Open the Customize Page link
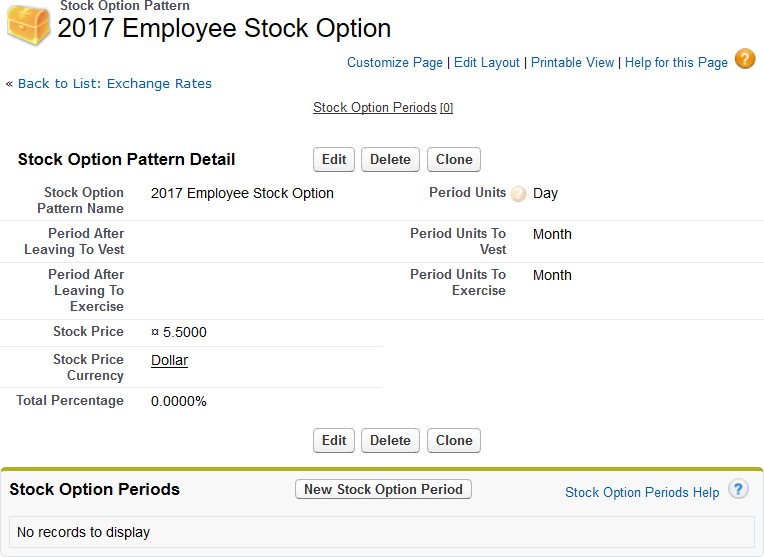Viewport: 764px width, 557px height. [x=394, y=62]
